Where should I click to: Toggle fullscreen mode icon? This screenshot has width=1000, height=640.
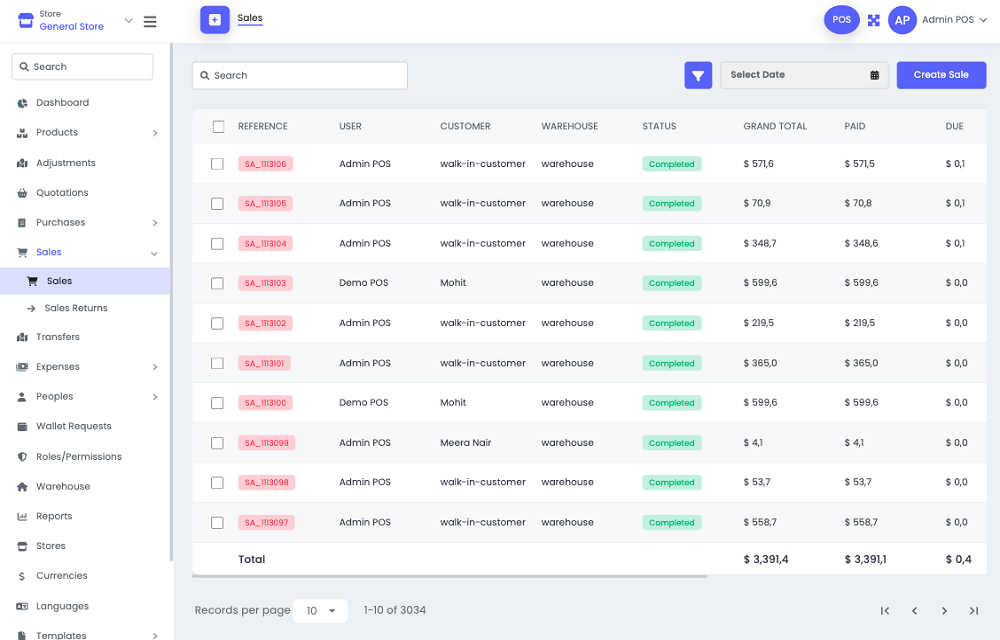[x=873, y=20]
